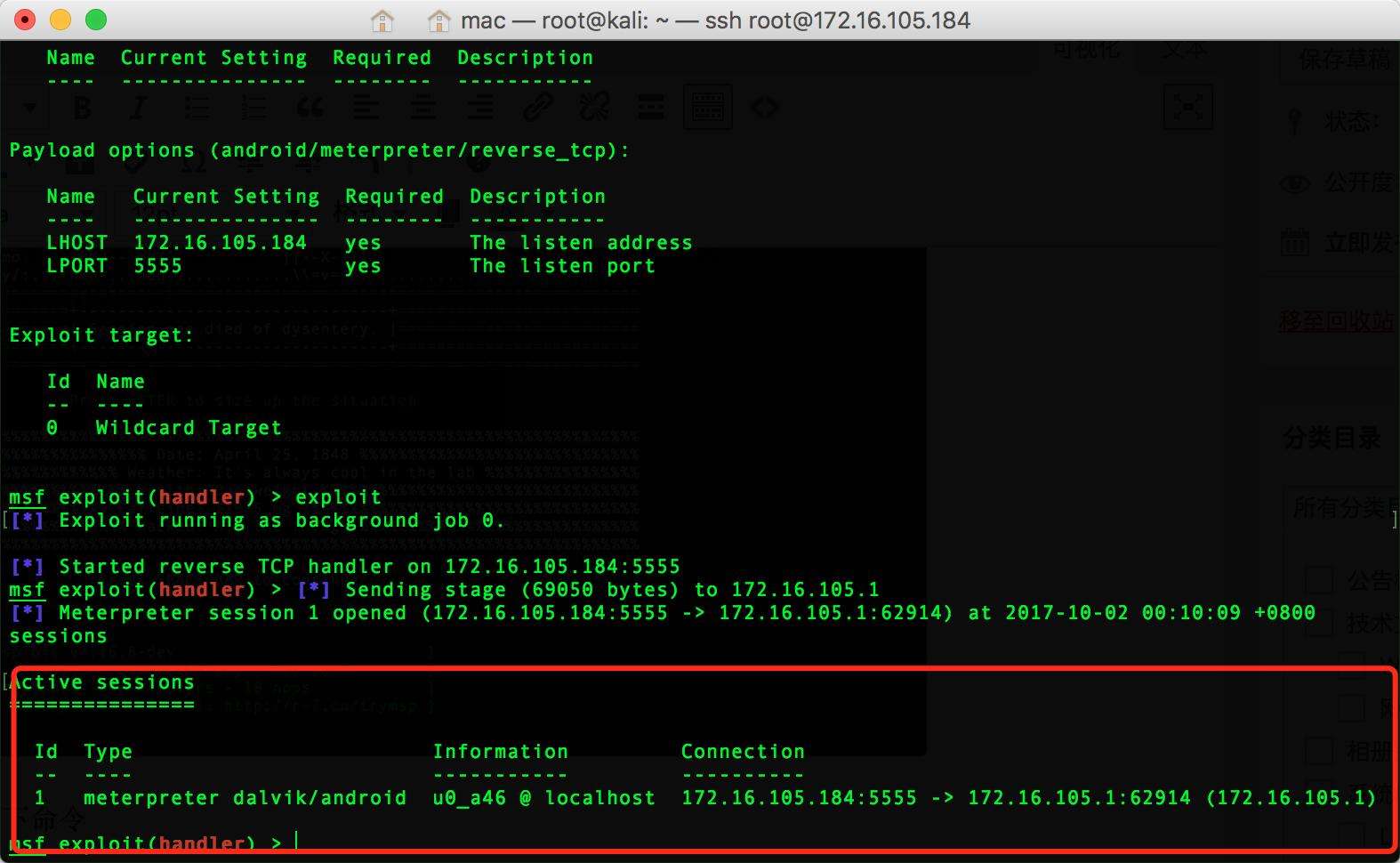Viewport: 1400px width, 863px height.
Task: Insert Read More tag in background editor
Action: [x=651, y=108]
